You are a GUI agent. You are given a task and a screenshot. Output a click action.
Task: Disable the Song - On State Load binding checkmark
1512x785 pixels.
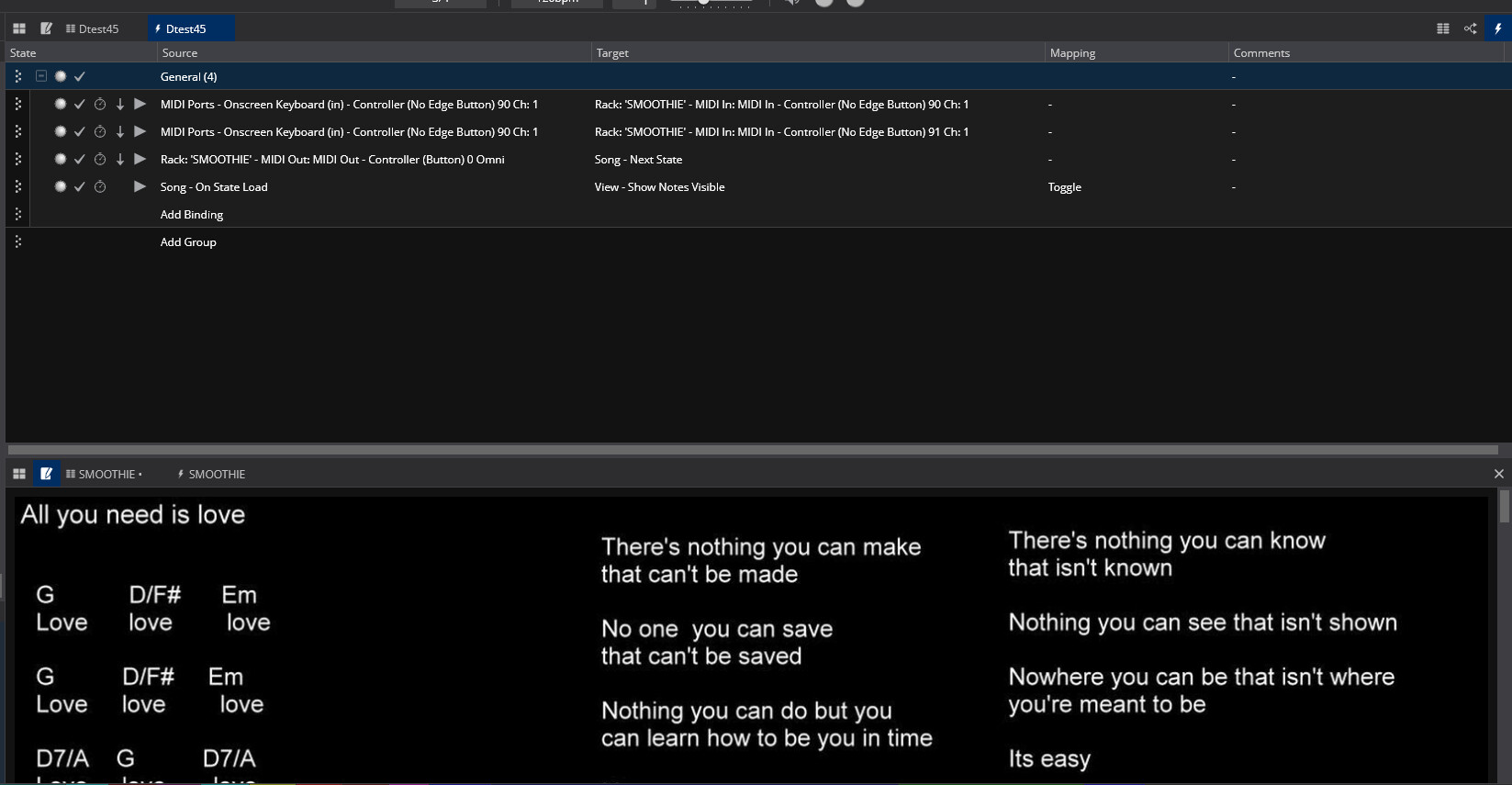point(80,186)
